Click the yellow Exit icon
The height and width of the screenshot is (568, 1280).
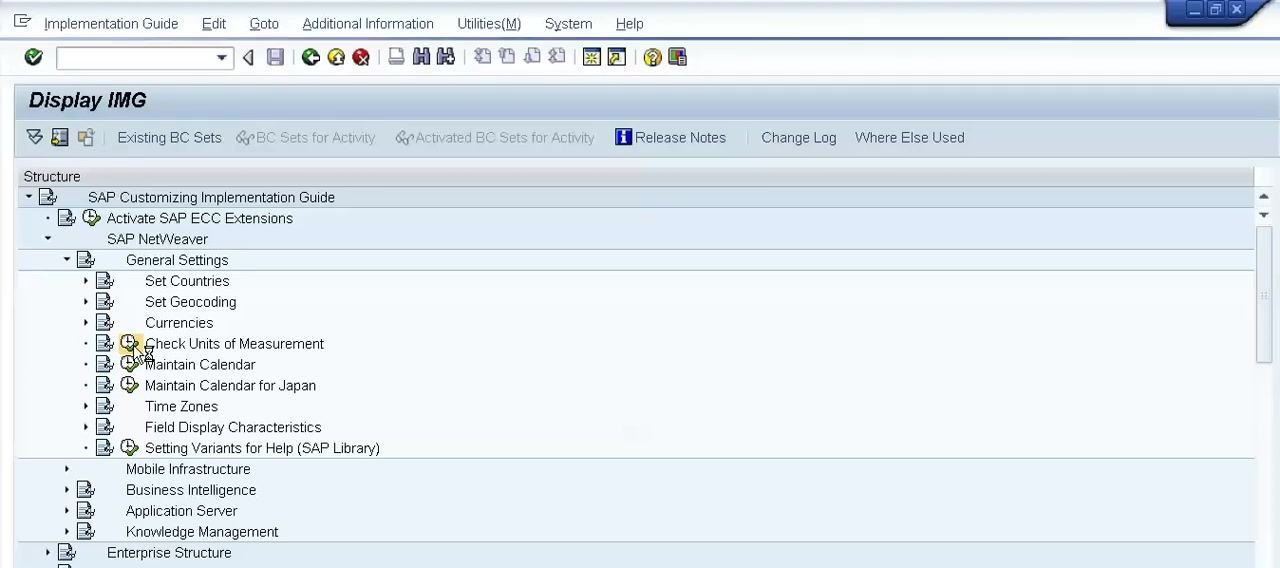point(336,57)
